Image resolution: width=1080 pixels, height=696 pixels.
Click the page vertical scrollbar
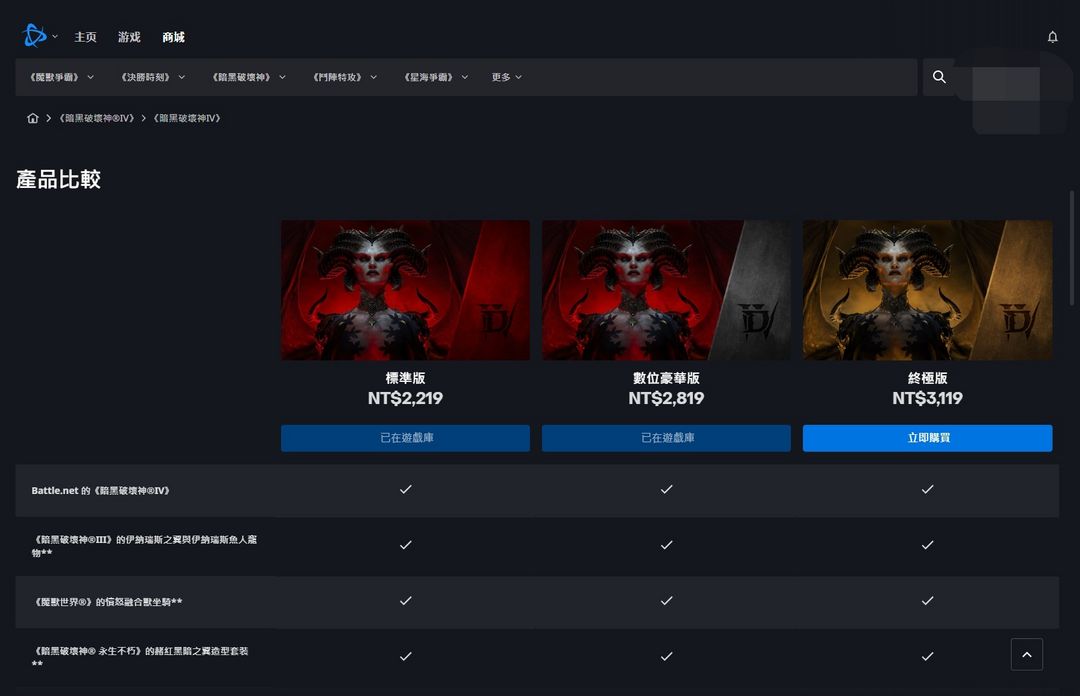pyautogui.click(x=1072, y=248)
